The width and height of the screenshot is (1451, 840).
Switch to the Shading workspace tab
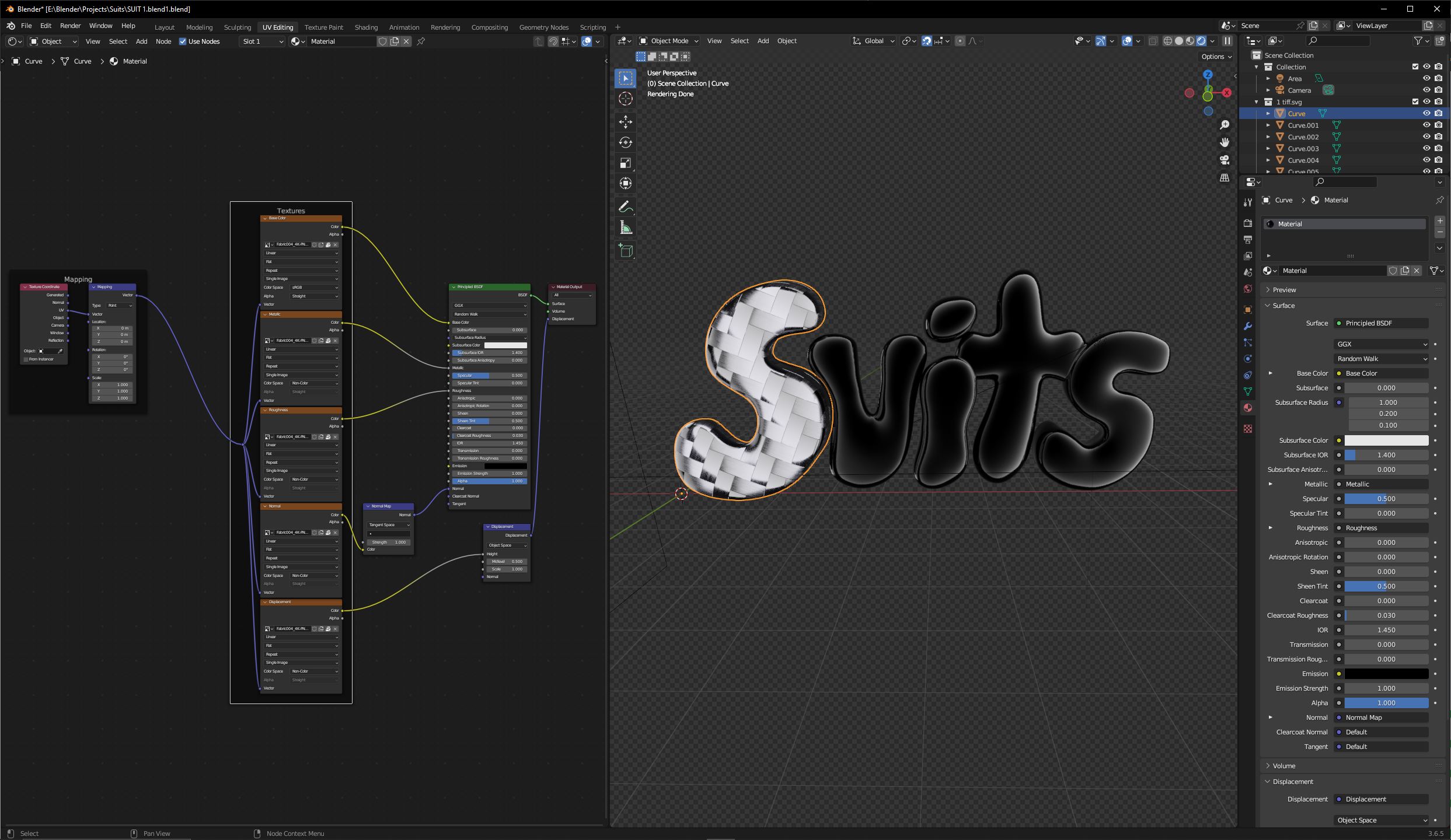point(366,27)
